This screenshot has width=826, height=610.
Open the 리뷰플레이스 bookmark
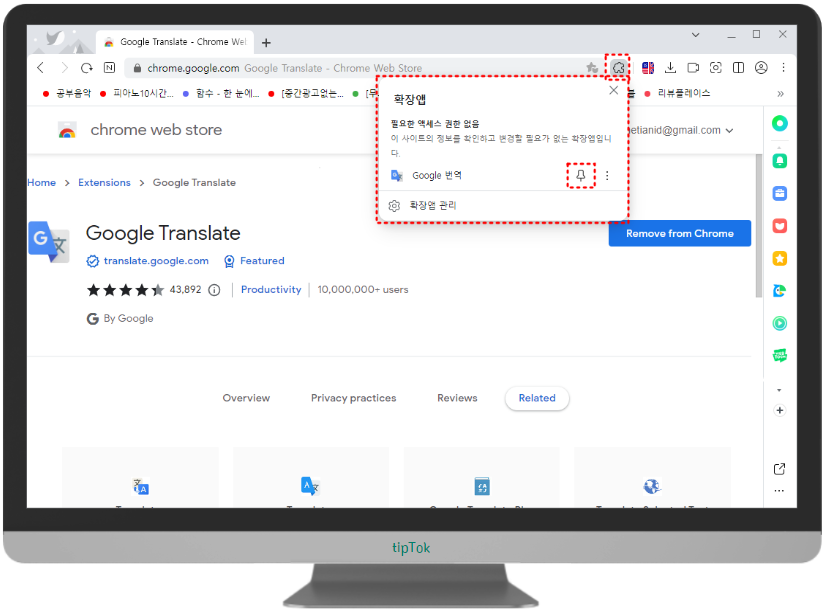[677, 93]
